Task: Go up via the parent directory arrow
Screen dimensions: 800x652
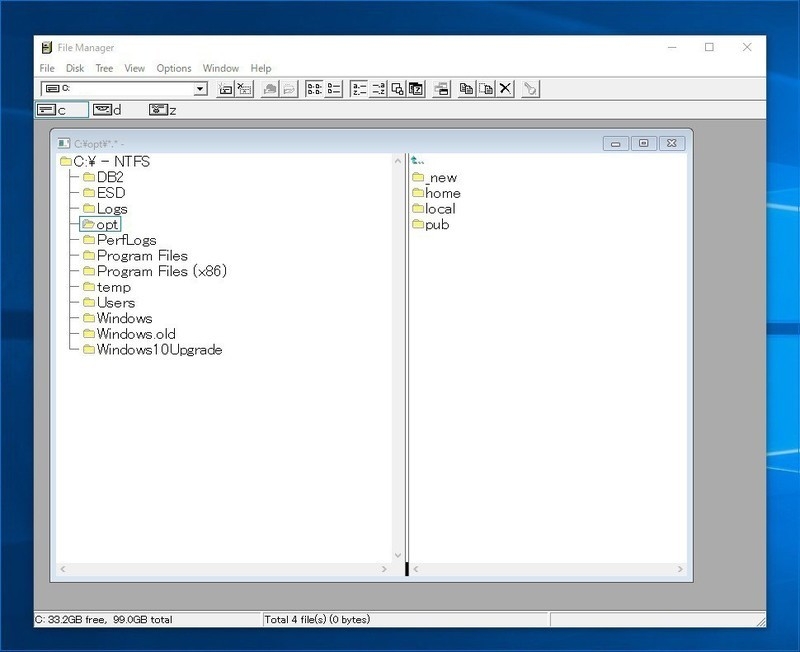Action: [417, 161]
